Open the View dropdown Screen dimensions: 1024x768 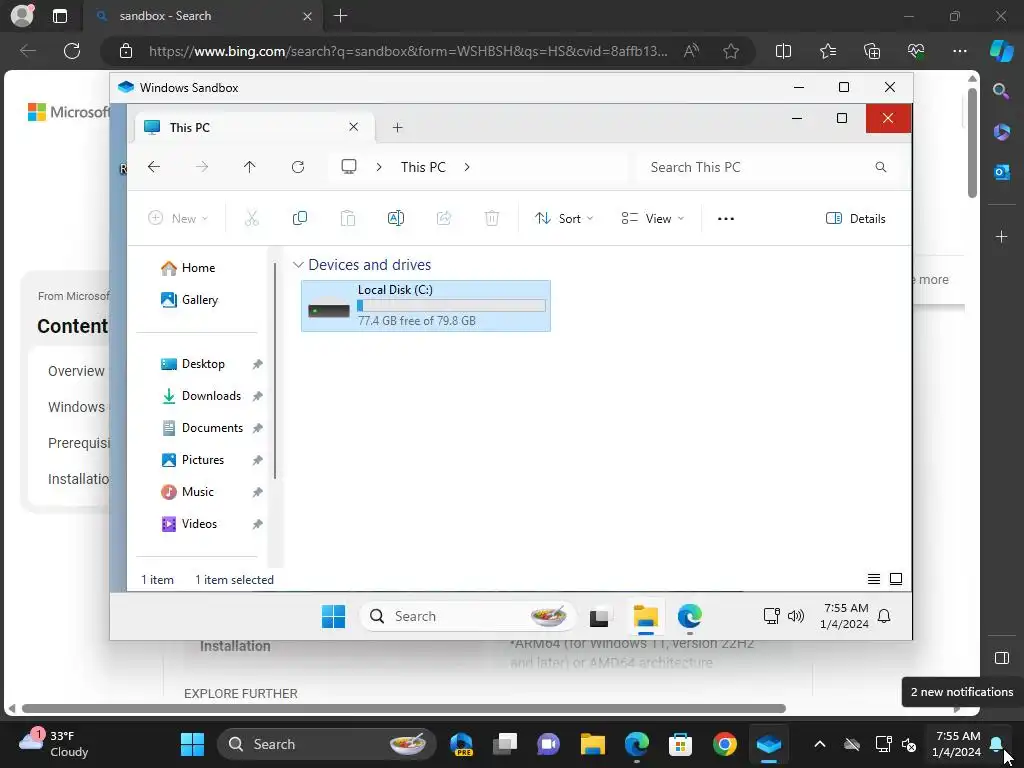pyautogui.click(x=652, y=219)
